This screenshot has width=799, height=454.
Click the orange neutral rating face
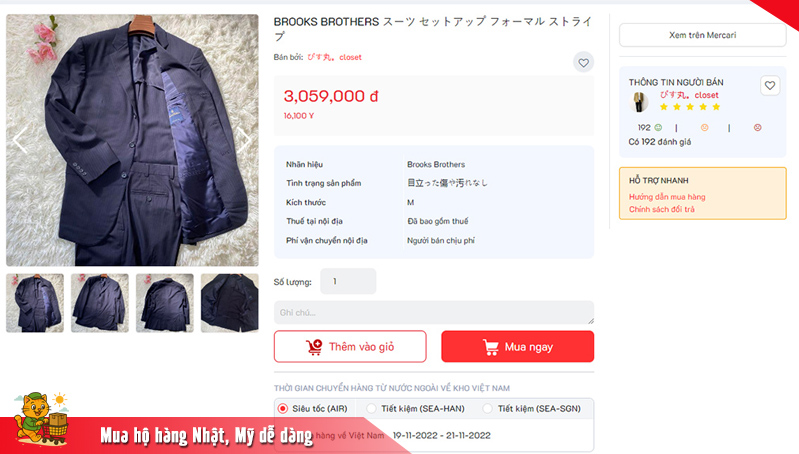pyautogui.click(x=704, y=127)
